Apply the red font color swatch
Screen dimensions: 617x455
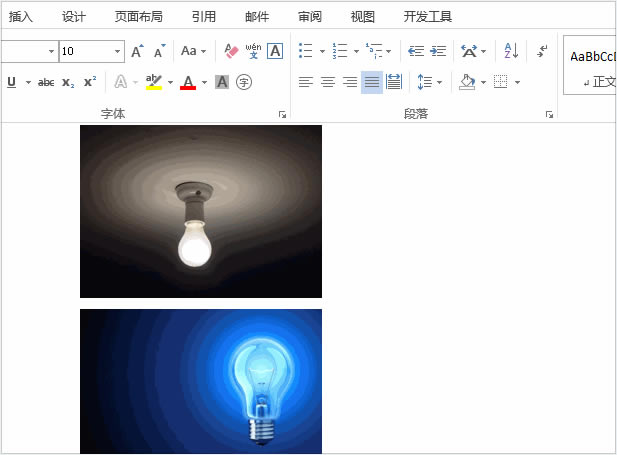click(x=188, y=82)
